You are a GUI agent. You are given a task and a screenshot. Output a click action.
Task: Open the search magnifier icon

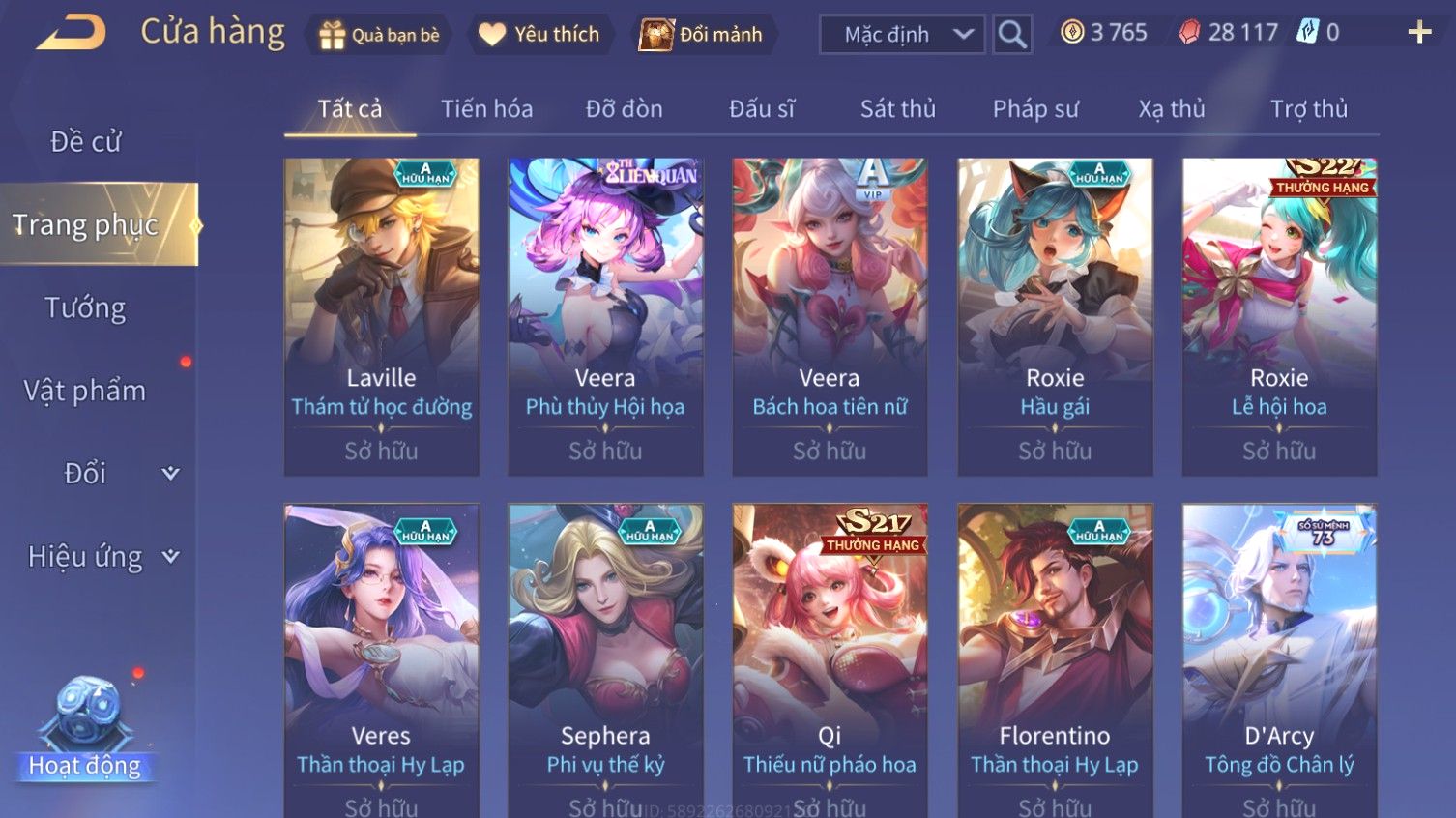point(1012,35)
